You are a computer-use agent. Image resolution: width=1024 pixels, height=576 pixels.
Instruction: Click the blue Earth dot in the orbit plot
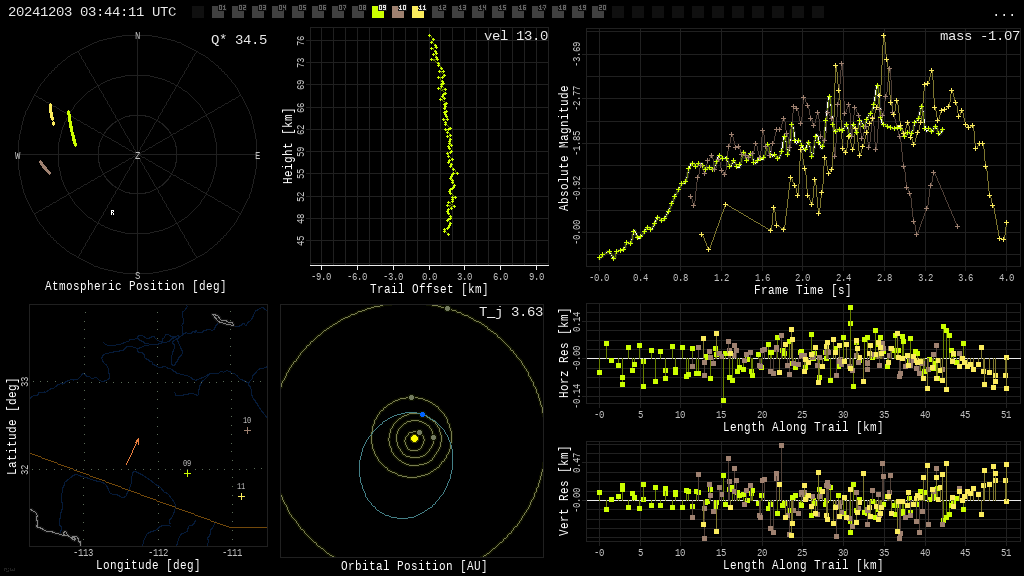click(x=423, y=415)
